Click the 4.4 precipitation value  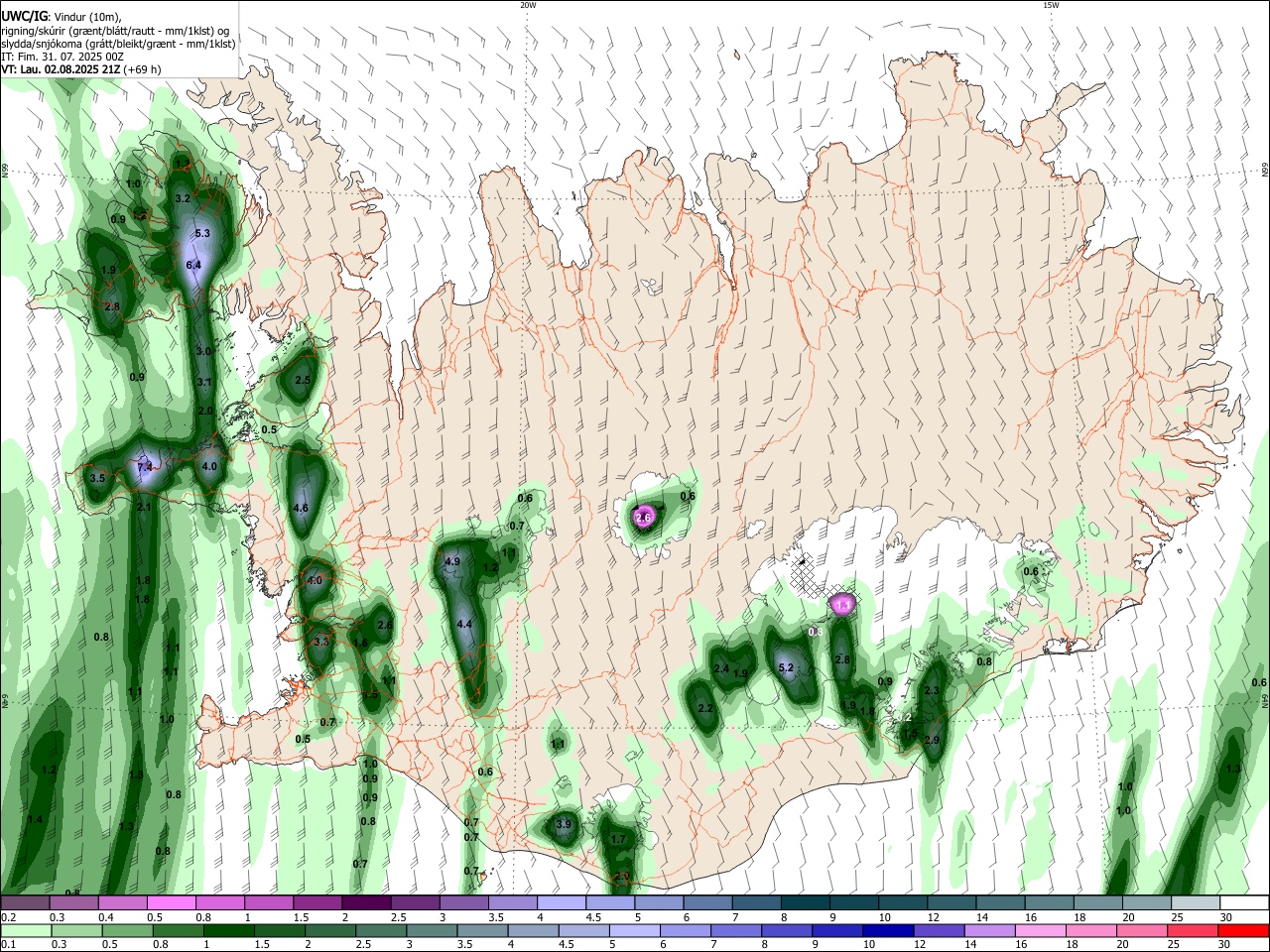point(463,624)
